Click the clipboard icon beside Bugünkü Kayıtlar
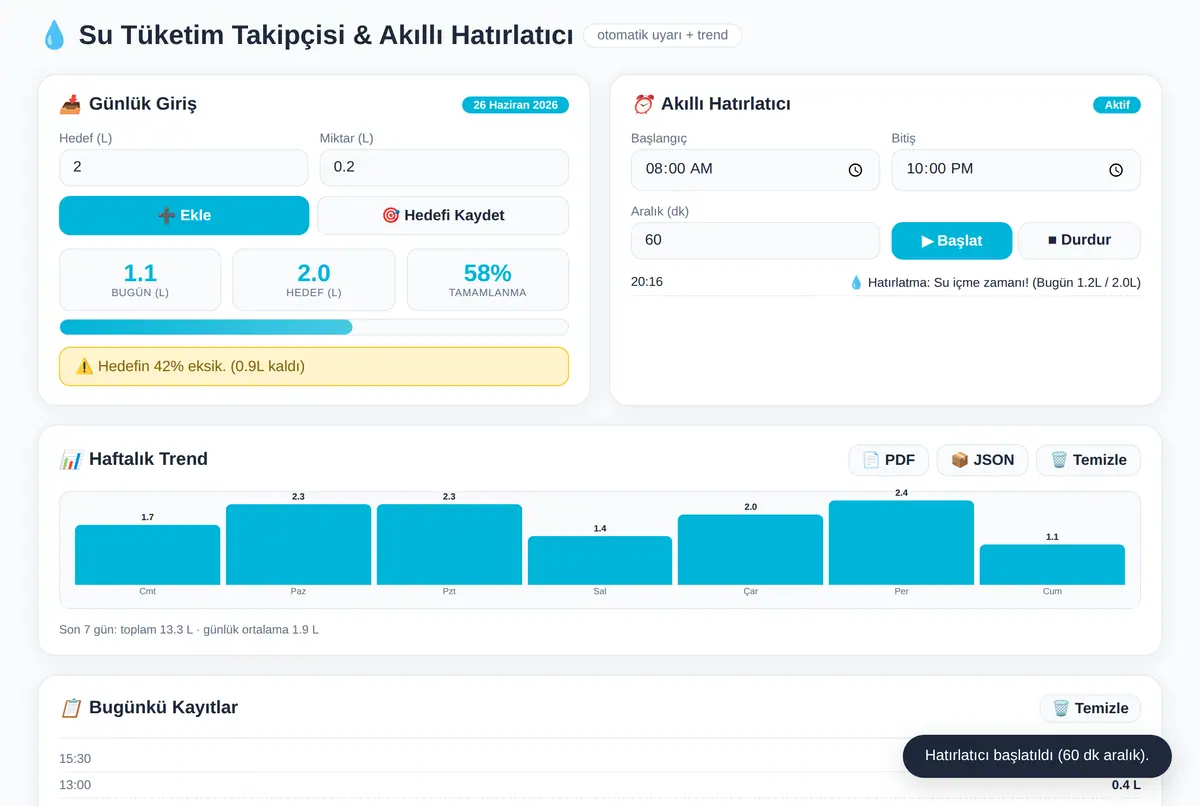Viewport: 1200px width, 806px height. 71,708
